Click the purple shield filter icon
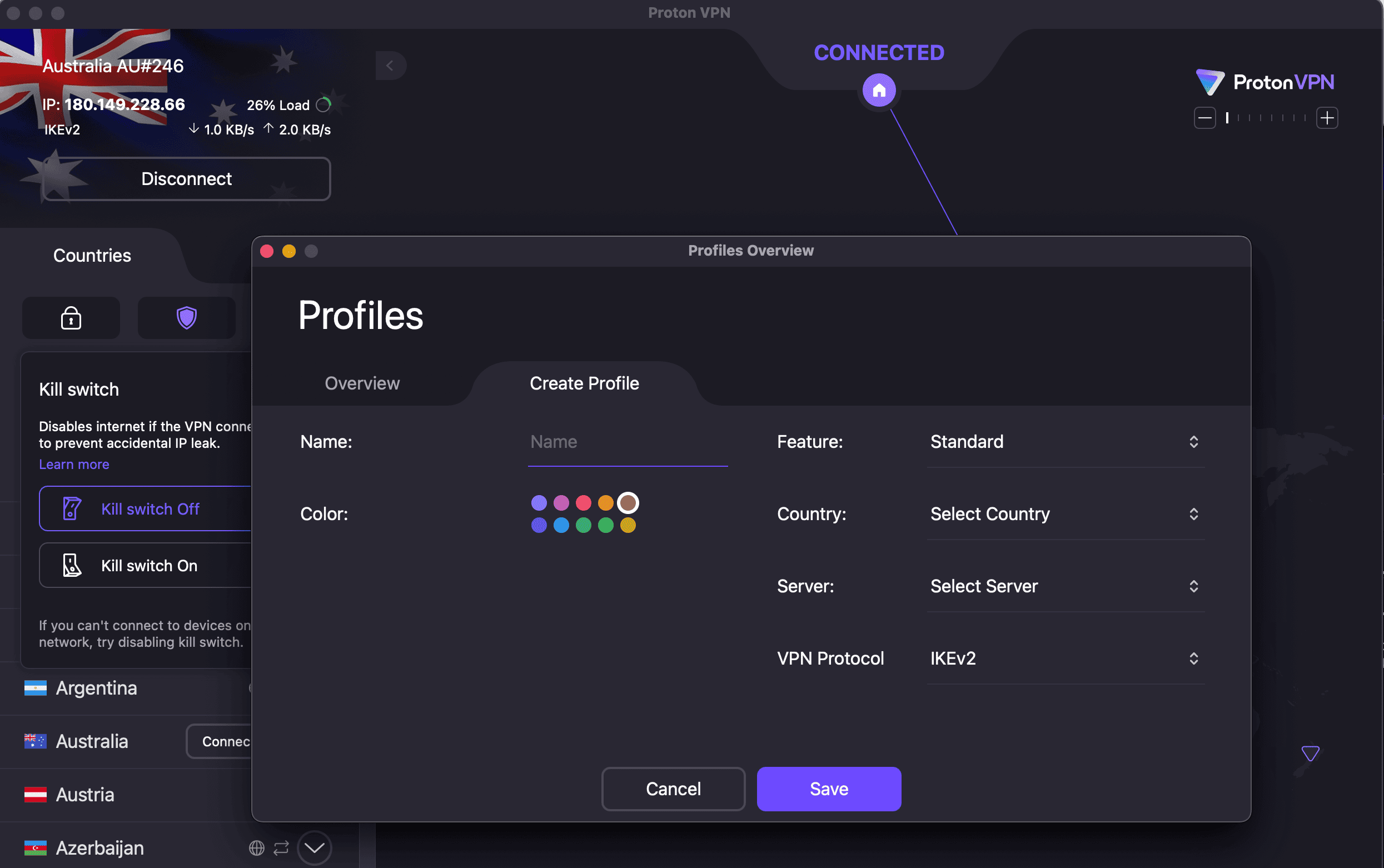This screenshot has height=868, width=1384. click(186, 317)
